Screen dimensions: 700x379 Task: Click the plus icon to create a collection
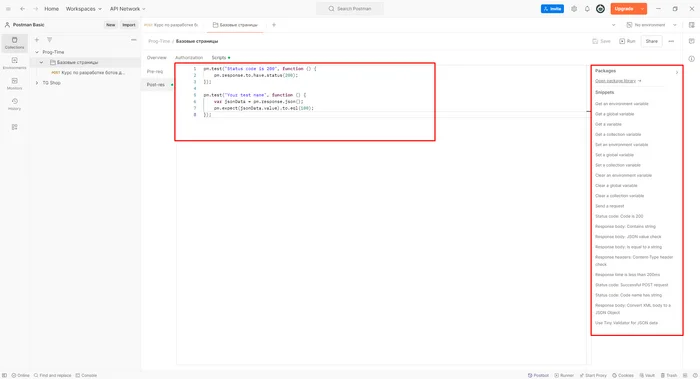pyautogui.click(x=37, y=40)
